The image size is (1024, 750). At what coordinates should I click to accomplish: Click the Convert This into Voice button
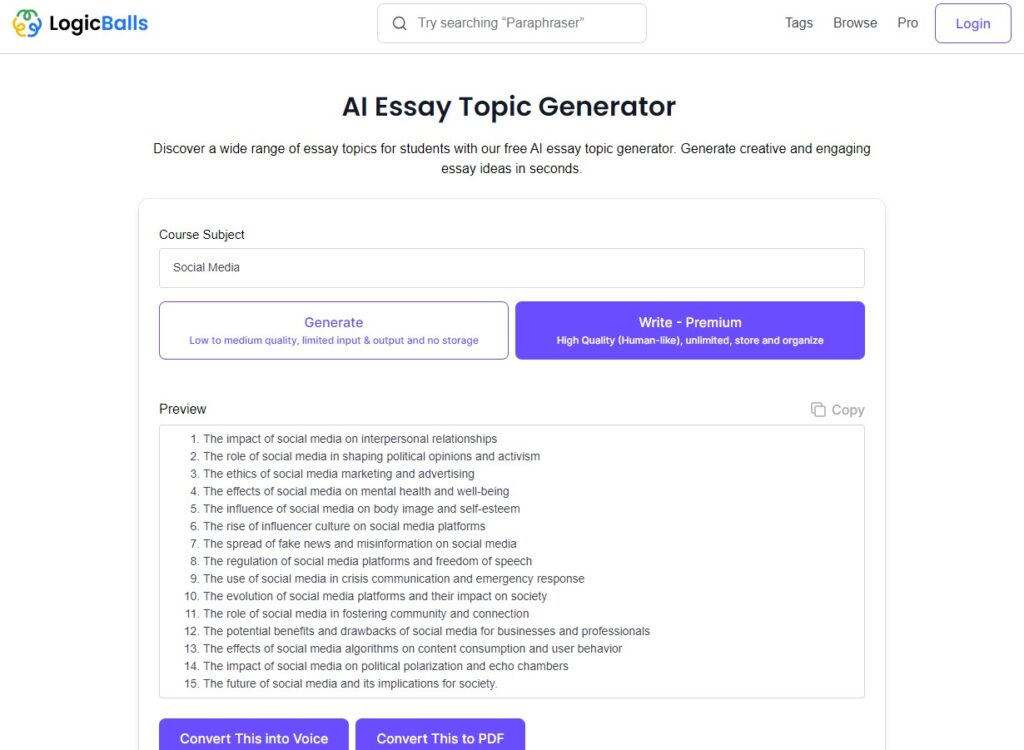pos(253,738)
